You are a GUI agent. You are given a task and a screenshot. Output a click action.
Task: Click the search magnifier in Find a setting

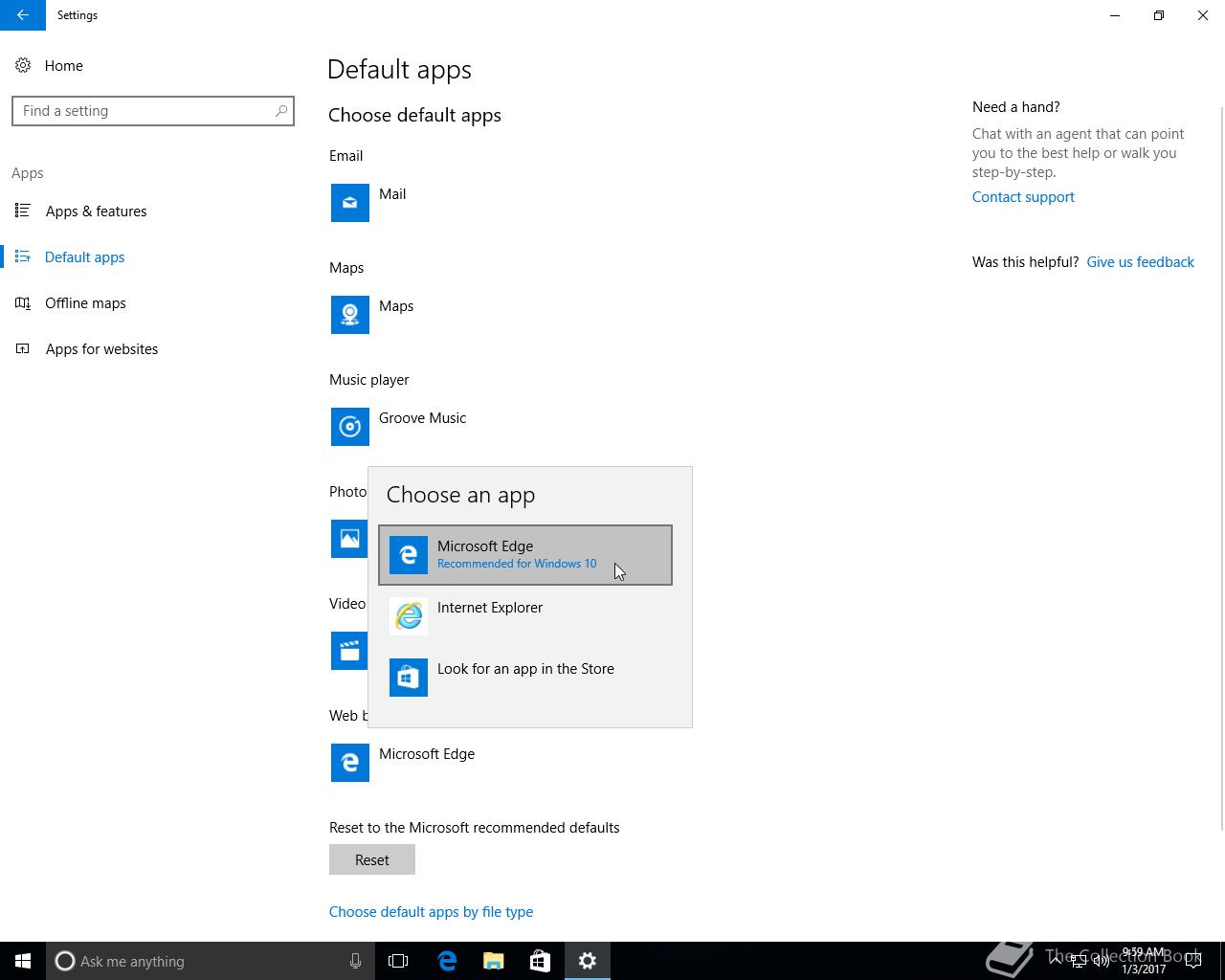[281, 111]
